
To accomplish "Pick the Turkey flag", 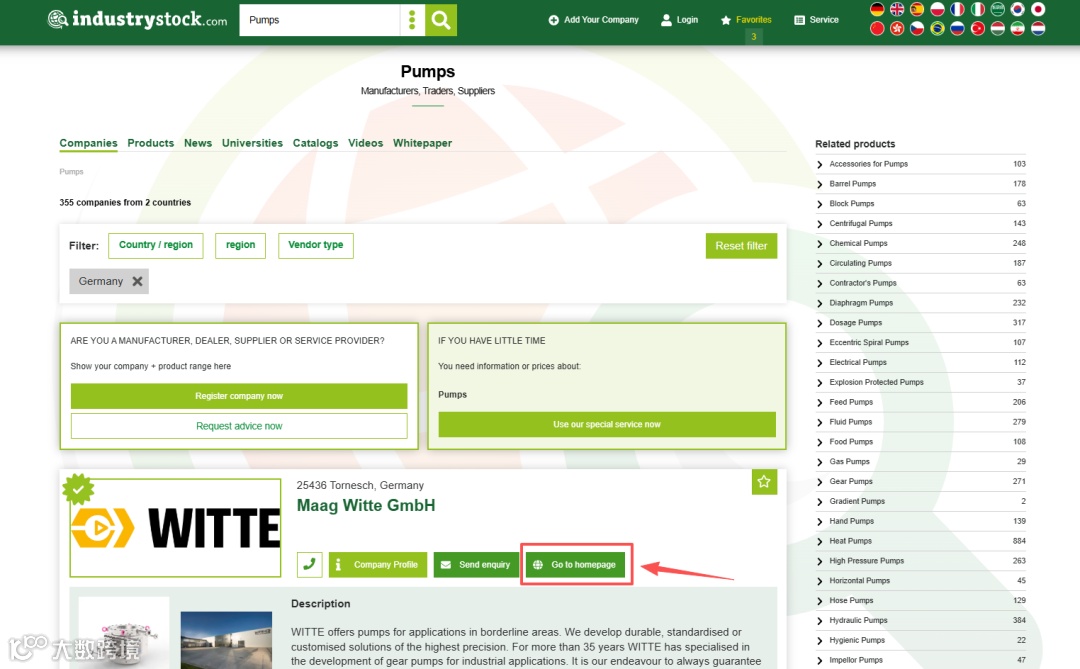I will tap(977, 29).
